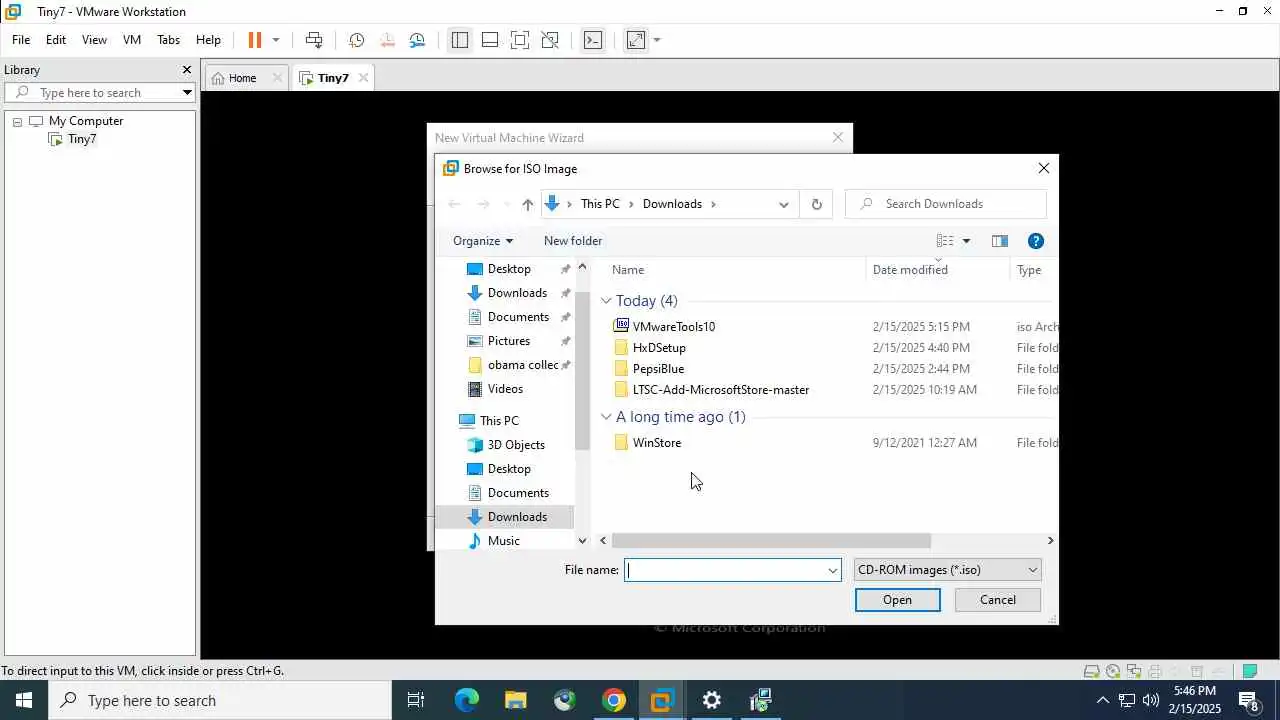Open Settings gear from the taskbar
Viewport: 1280px width, 720px height.
pyautogui.click(x=711, y=701)
